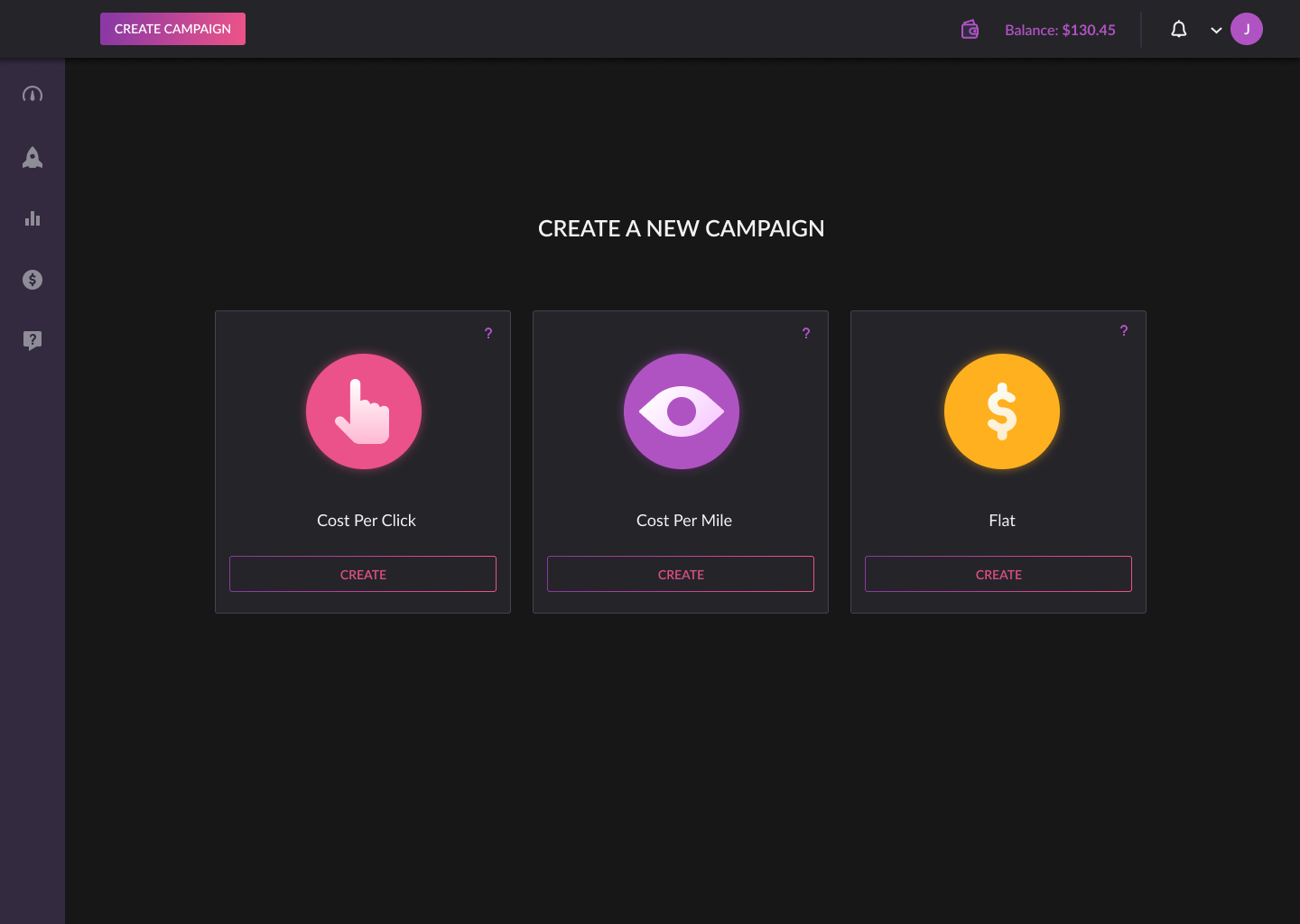Image resolution: width=1300 pixels, height=924 pixels.
Task: Click the Create Campaign button
Action: click(172, 29)
